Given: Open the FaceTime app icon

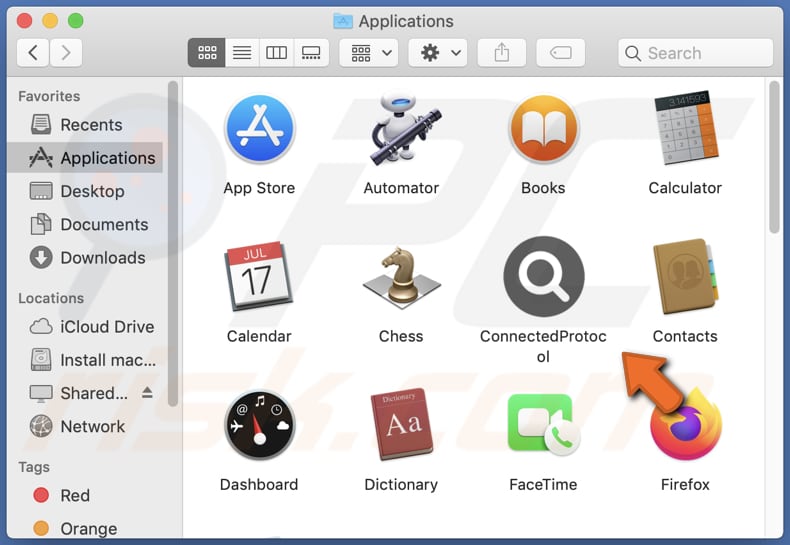Looking at the screenshot, I should pos(544,425).
